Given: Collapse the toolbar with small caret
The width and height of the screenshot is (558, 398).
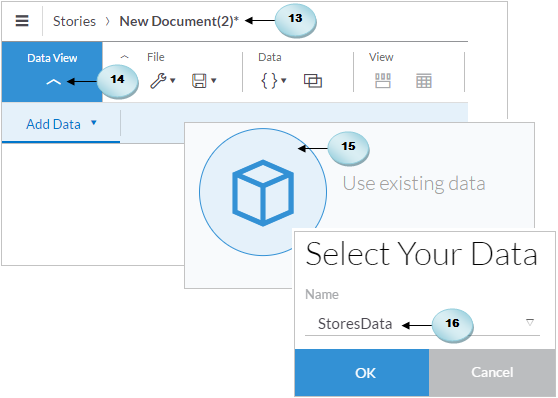Looking at the screenshot, I should (x=125, y=57).
